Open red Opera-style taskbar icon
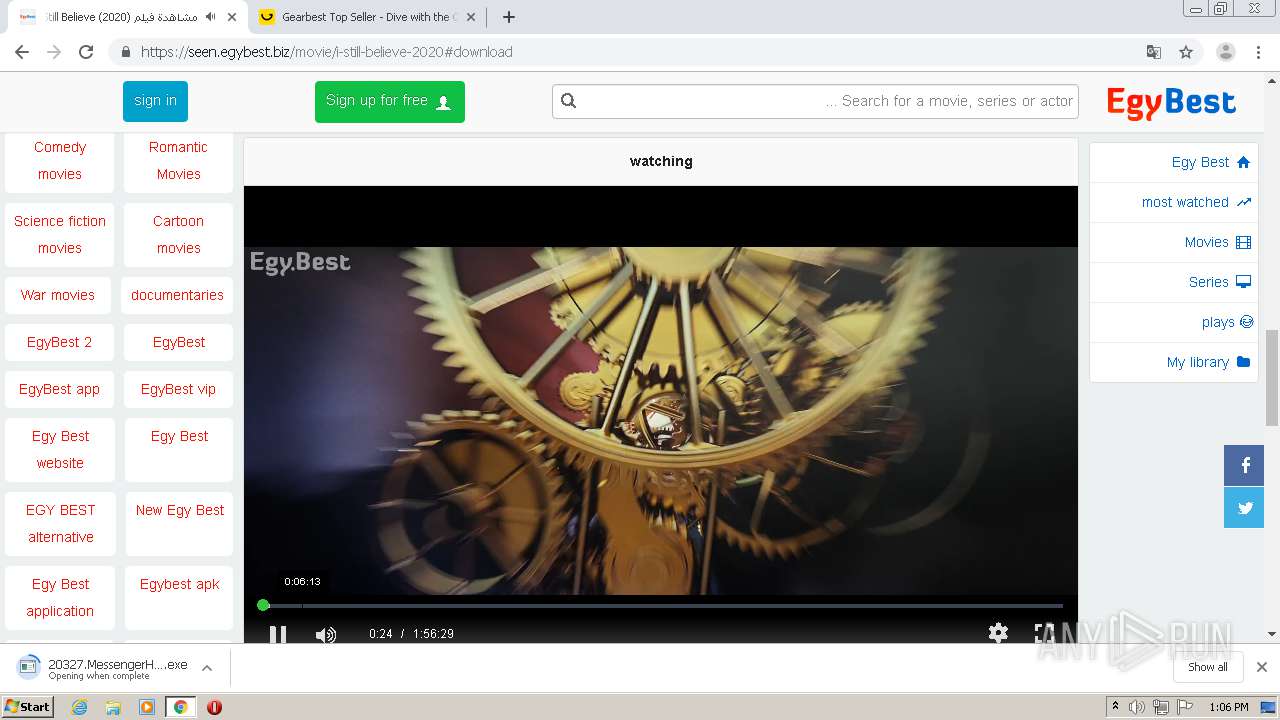1280x720 pixels. coord(214,707)
